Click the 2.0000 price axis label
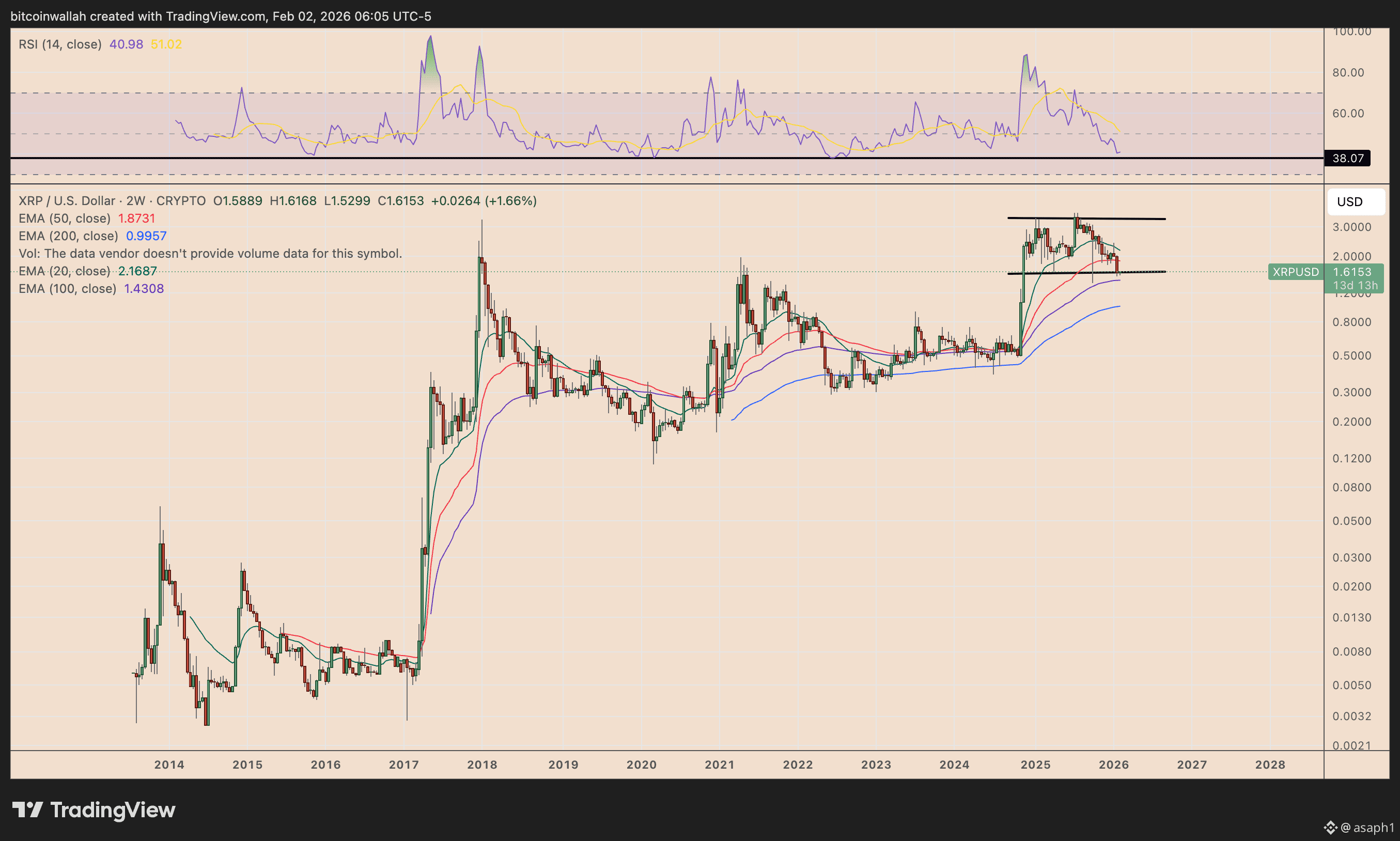This screenshot has height=841, width=1400. 1352,256
